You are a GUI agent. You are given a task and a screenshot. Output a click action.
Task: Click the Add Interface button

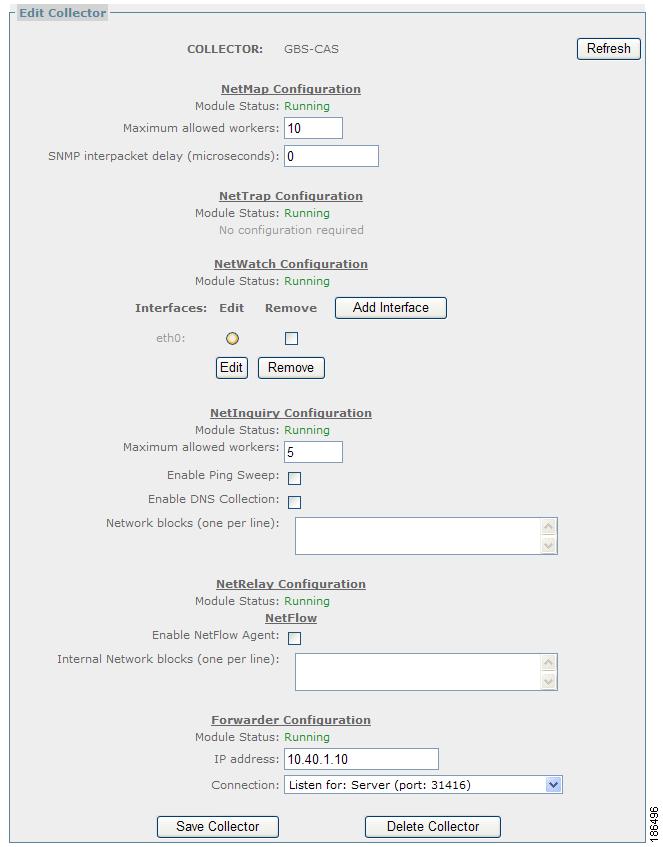[390, 308]
